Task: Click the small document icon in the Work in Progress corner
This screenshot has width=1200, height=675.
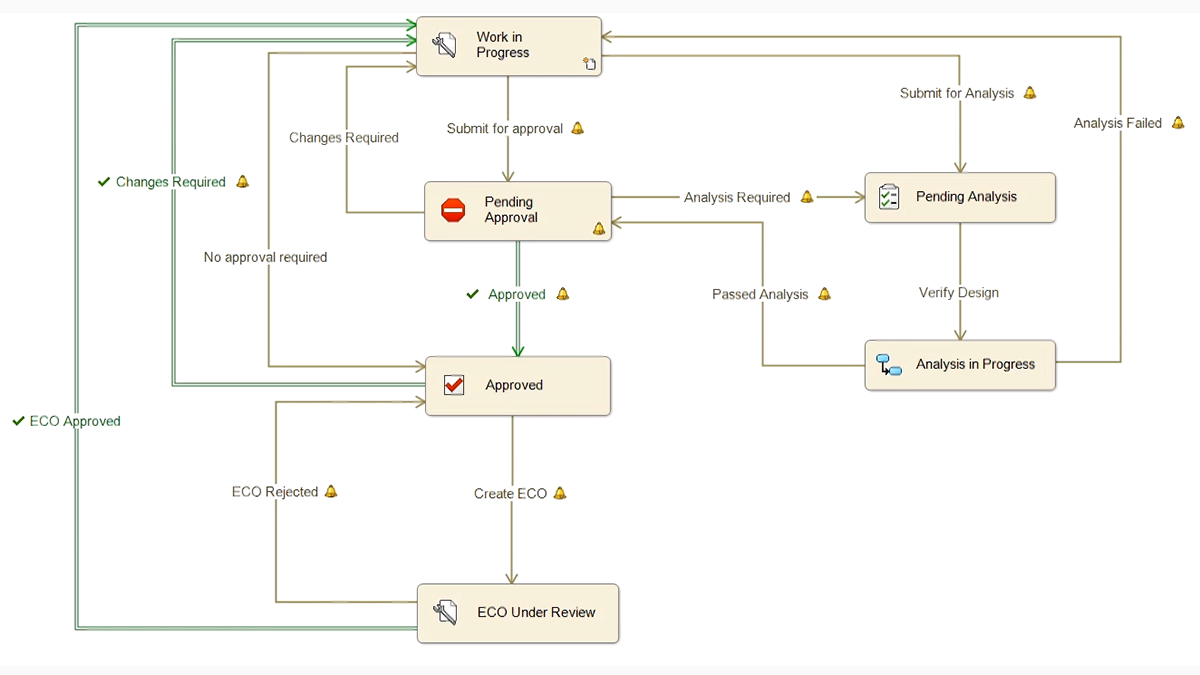Action: (x=590, y=65)
